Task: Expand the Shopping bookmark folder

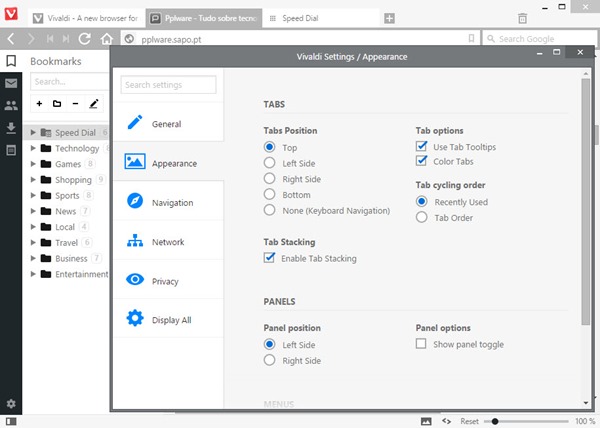Action: click(33, 179)
